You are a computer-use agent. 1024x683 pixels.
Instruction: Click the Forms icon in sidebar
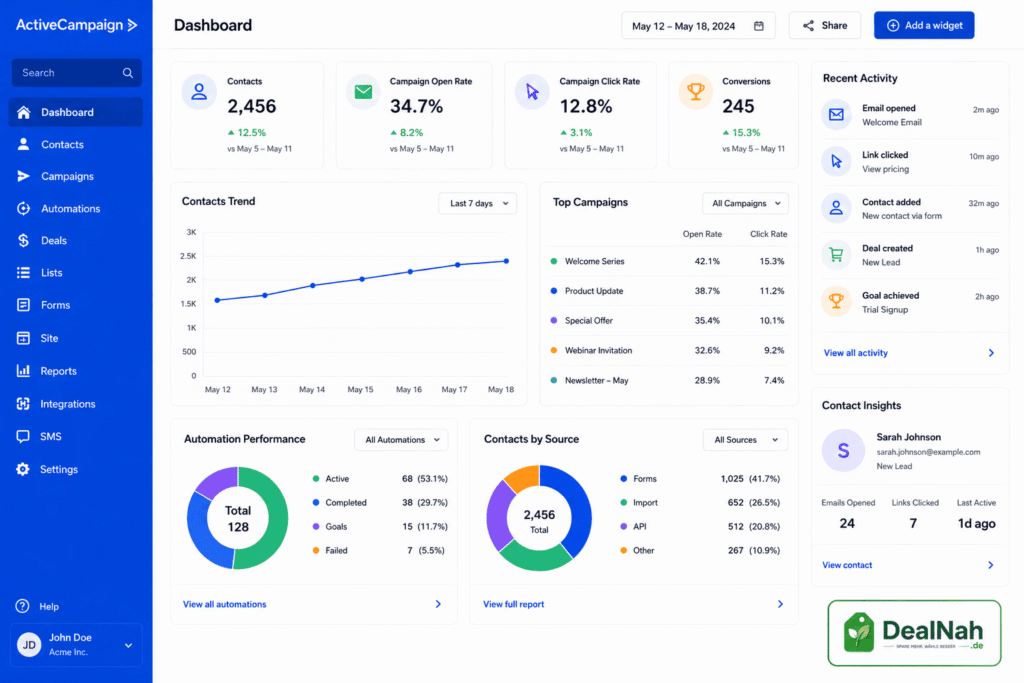24,305
